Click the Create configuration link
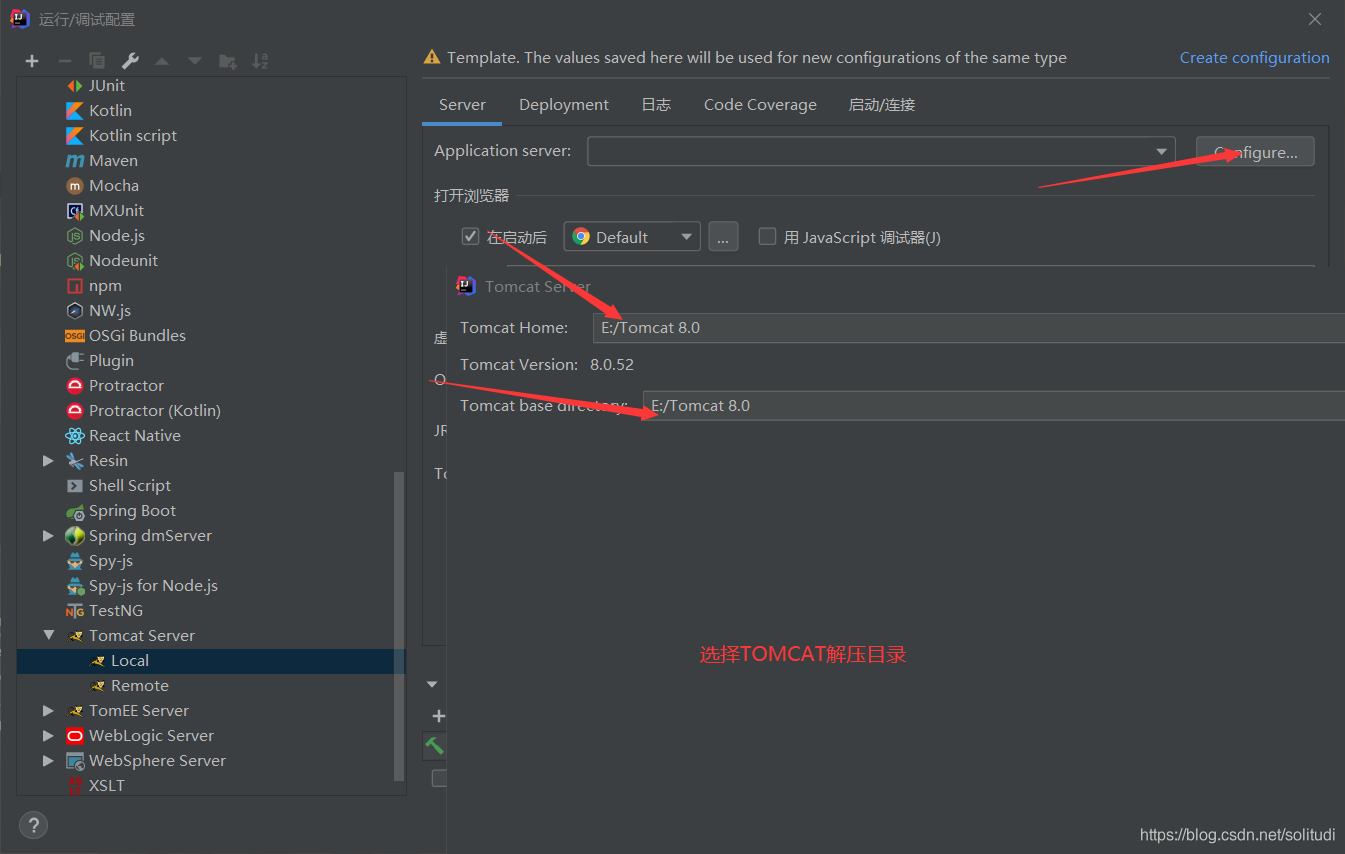 pyautogui.click(x=1255, y=58)
